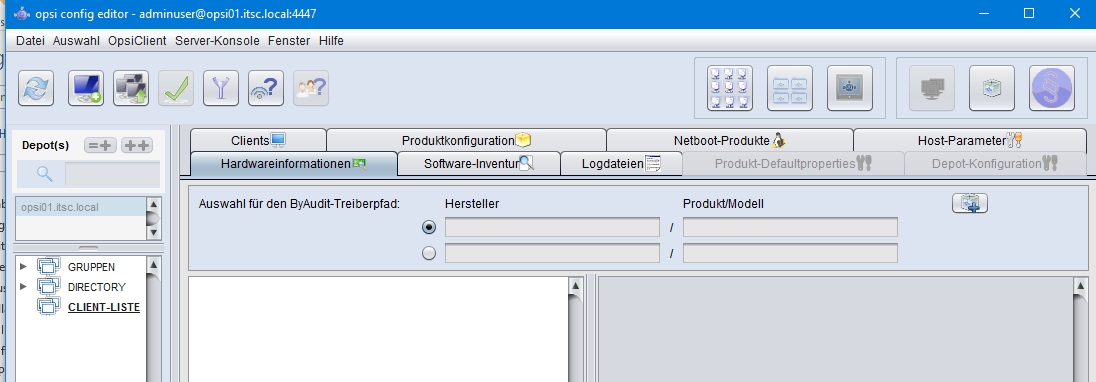This screenshot has height=382, width=1096.
Task: Select depot opsi01.itsc.local in list
Action: [80, 207]
